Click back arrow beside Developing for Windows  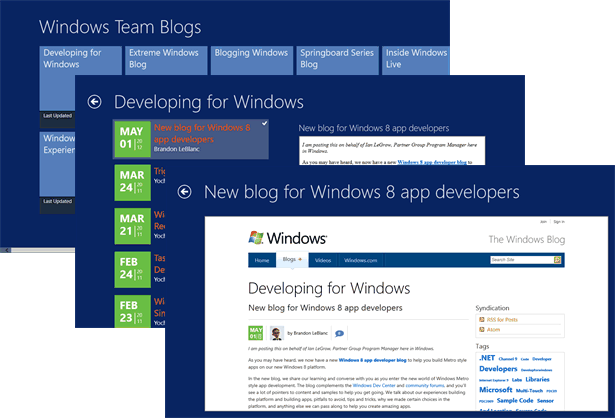pos(95,102)
